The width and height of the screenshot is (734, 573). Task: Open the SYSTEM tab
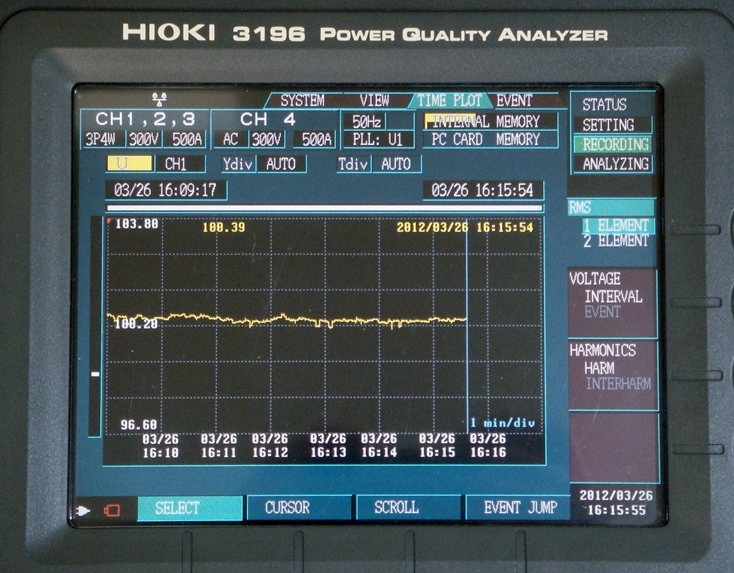coord(302,100)
